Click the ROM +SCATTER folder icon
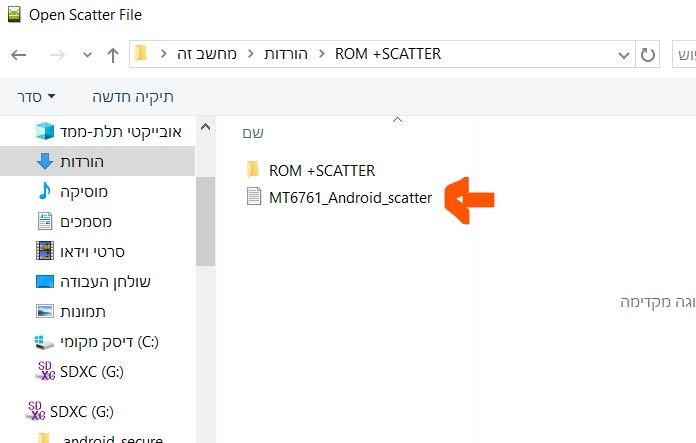The image size is (696, 443). coord(253,169)
